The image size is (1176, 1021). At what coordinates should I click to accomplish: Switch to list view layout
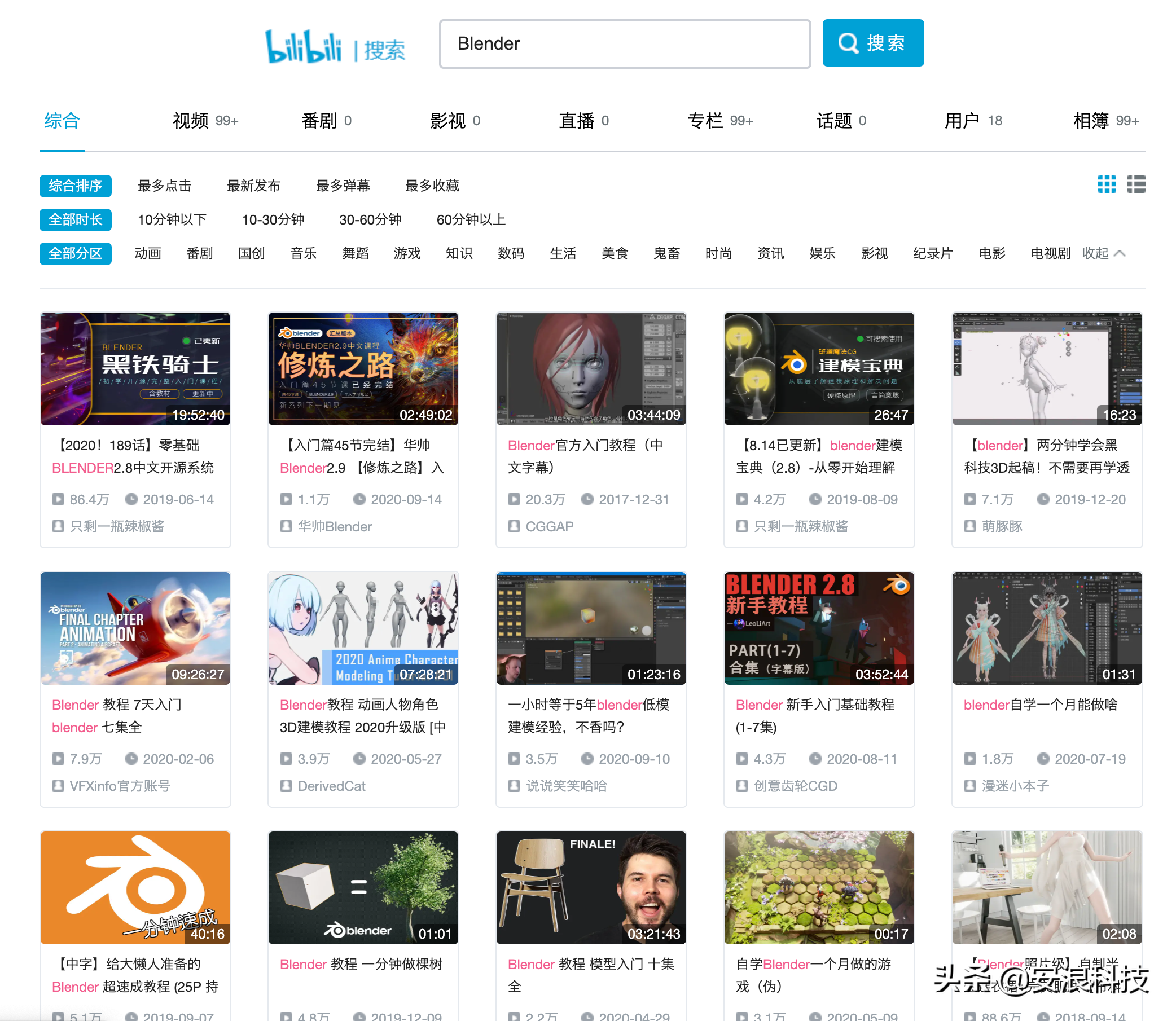coord(1136,184)
